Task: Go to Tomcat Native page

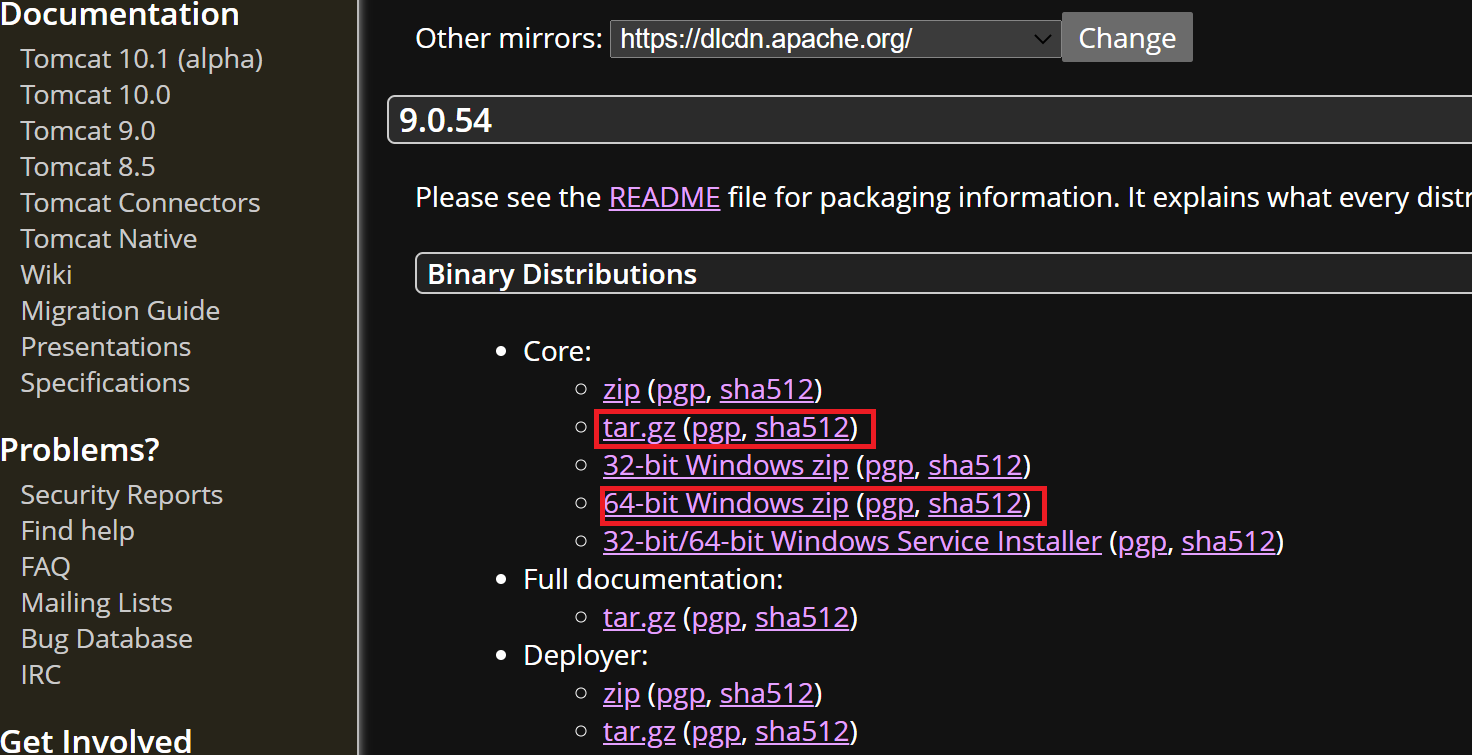Action: point(108,239)
